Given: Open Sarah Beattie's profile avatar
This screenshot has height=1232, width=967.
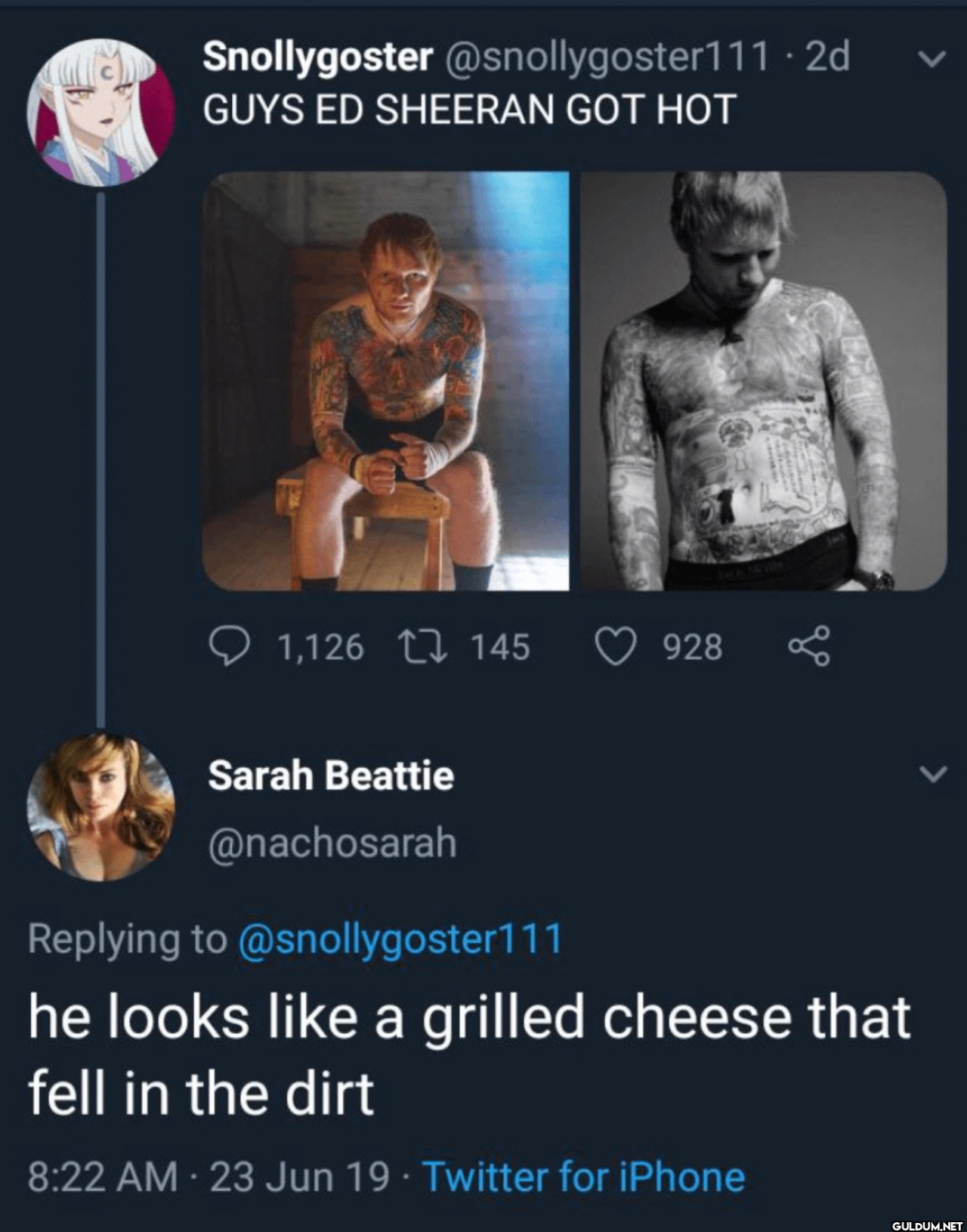Looking at the screenshot, I should [x=100, y=806].
